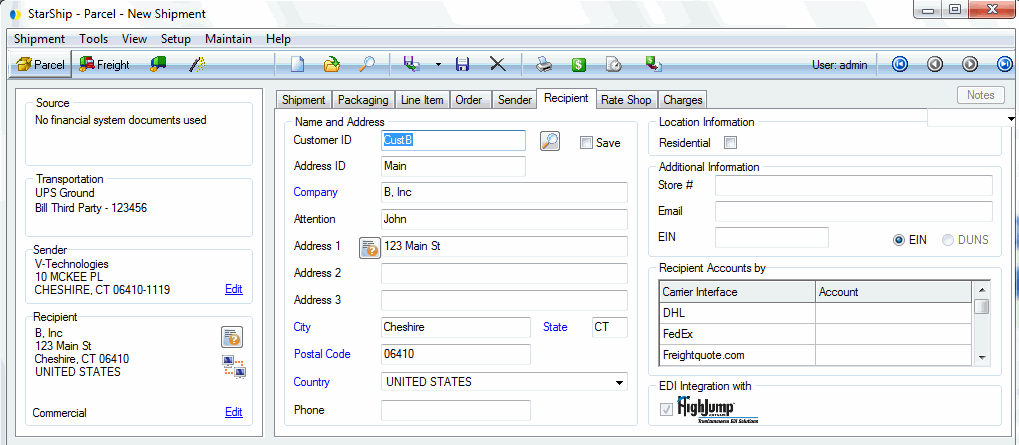1019x445 pixels.
Task: Click the red document with arrow toolbar icon
Action: 652,64
